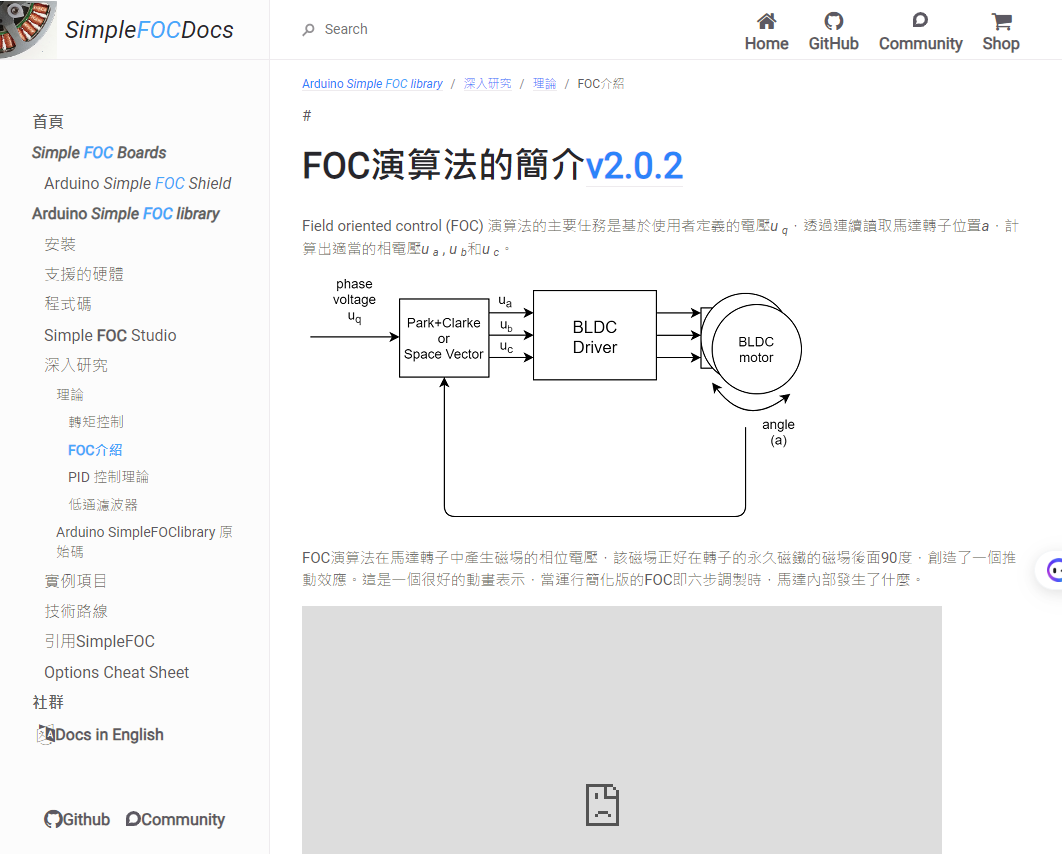1062x854 pixels.
Task: Click the # heading anchor
Action: click(x=307, y=116)
